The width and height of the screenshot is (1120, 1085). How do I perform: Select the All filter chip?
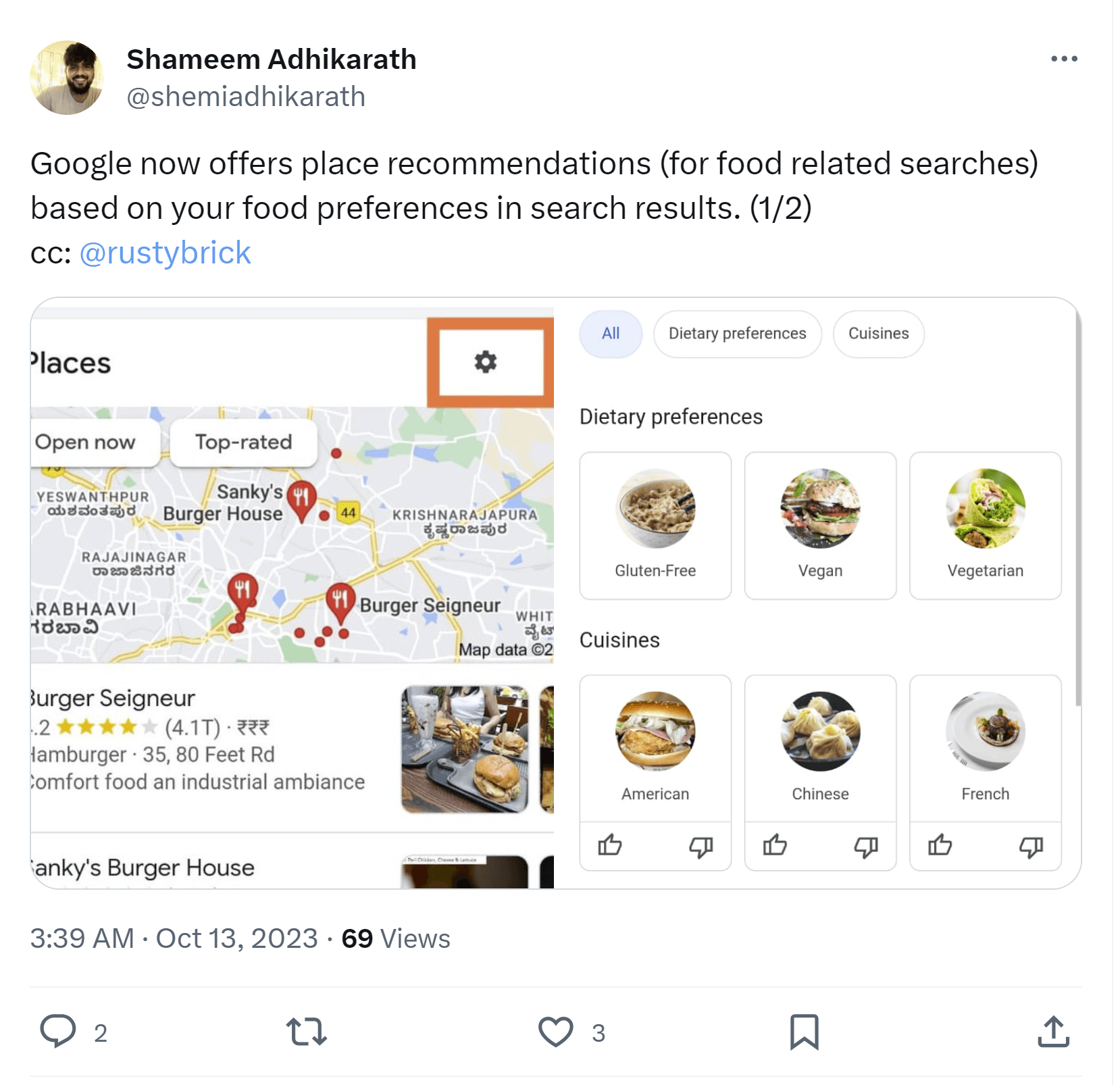pyautogui.click(x=611, y=334)
